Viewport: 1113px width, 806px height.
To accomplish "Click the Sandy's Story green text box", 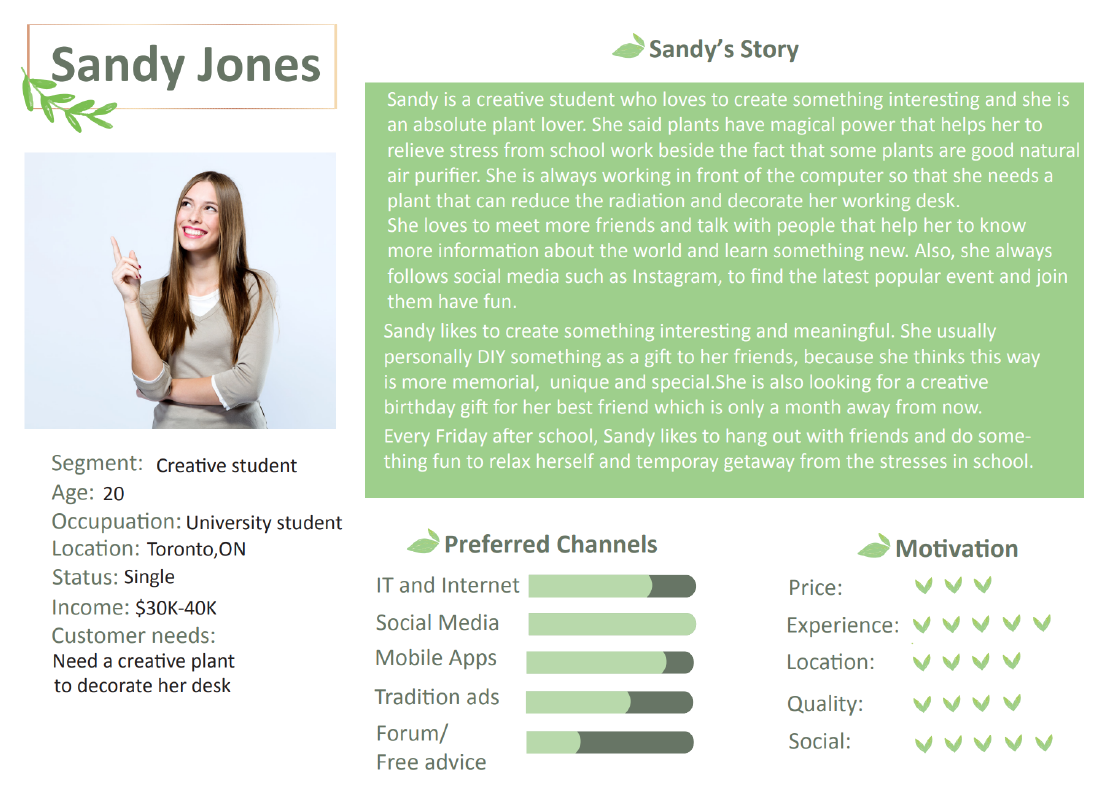I will [724, 290].
